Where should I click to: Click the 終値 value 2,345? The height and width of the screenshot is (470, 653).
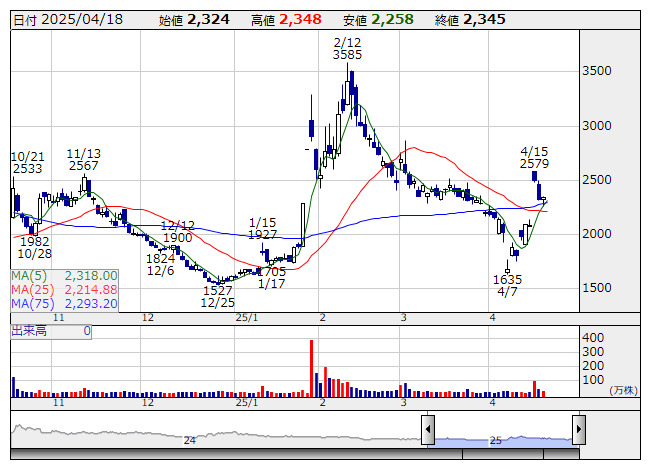pyautogui.click(x=484, y=19)
